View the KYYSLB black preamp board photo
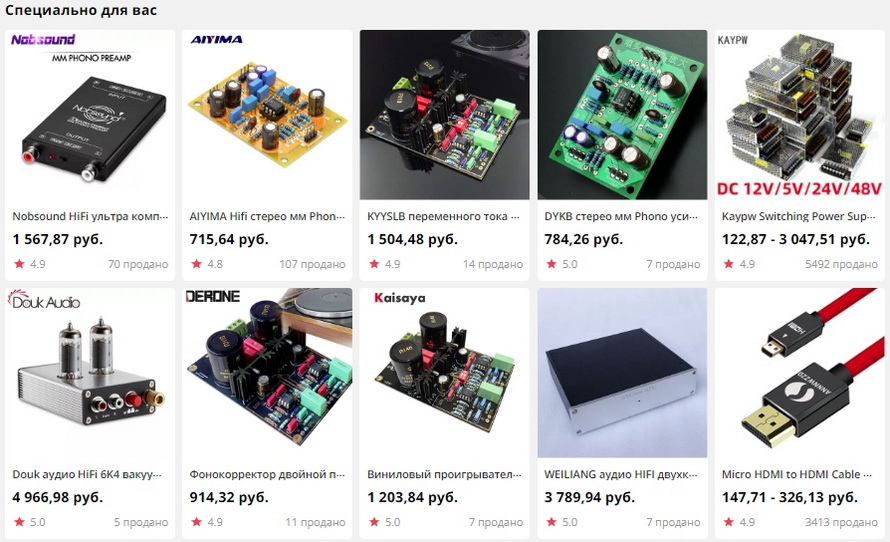Viewport: 890px width, 542px height. (444, 115)
